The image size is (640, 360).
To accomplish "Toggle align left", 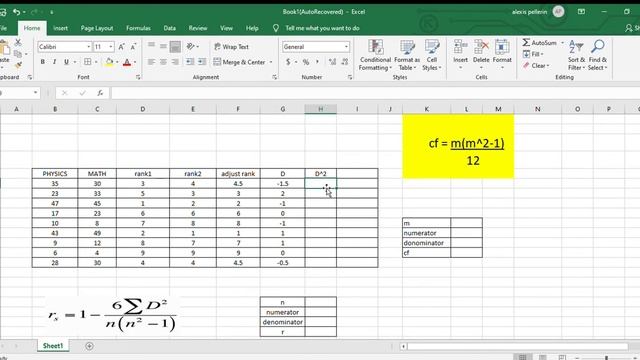I will pyautogui.click(x=151, y=62).
